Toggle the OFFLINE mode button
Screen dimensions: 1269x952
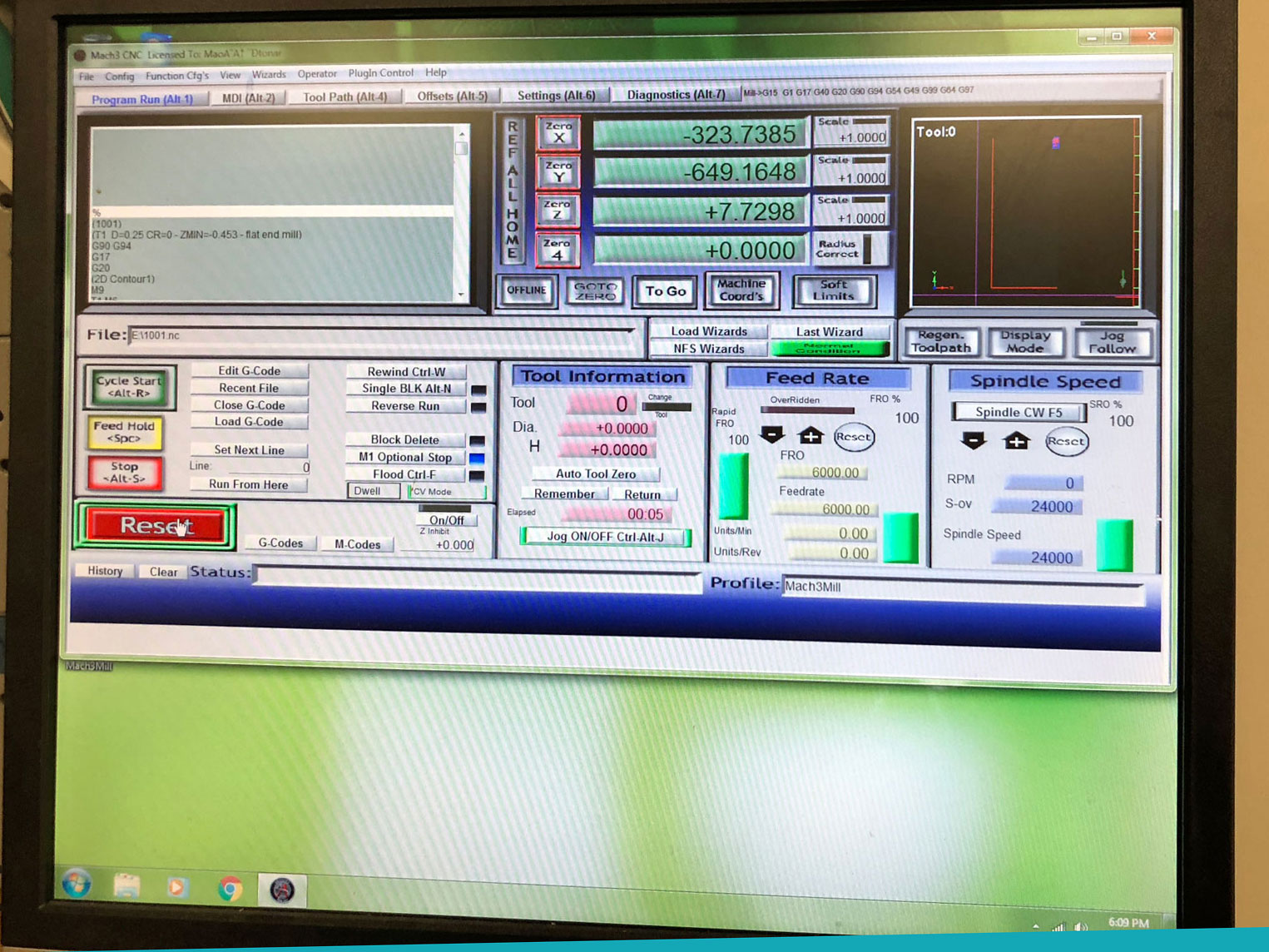pyautogui.click(x=527, y=290)
